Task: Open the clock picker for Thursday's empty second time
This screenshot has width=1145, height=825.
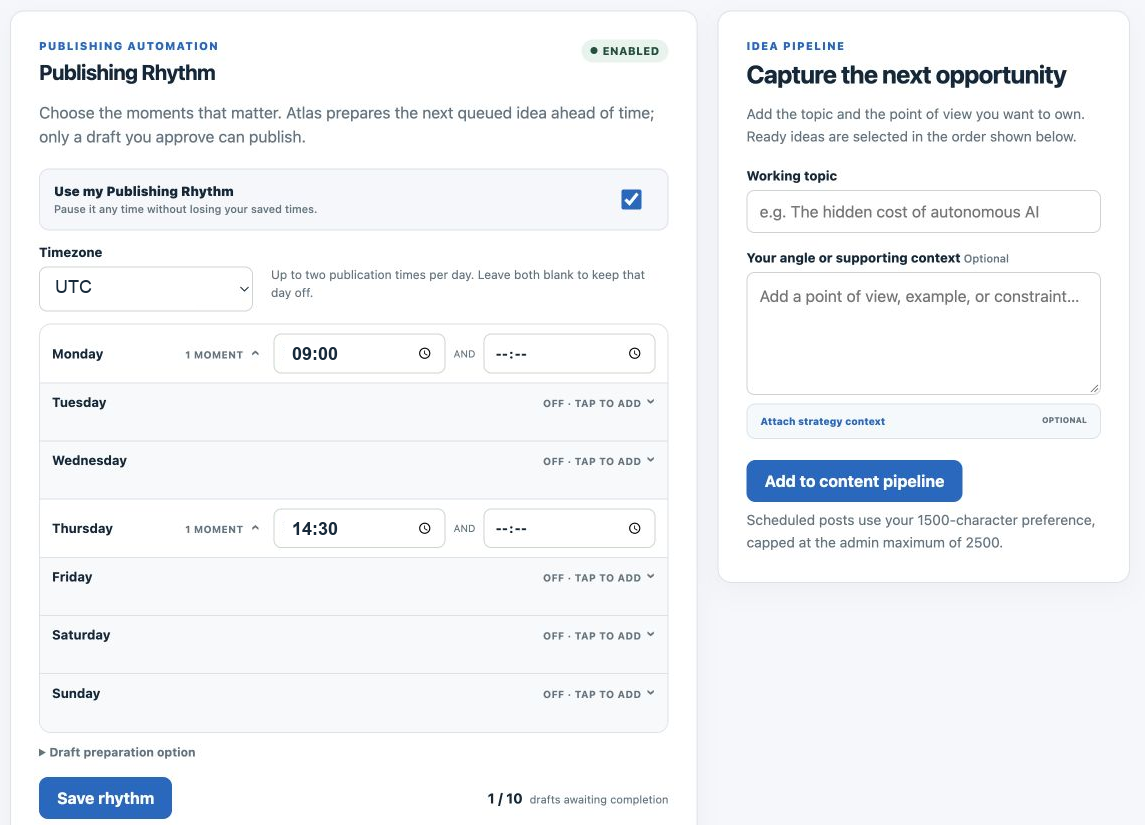Action: click(635, 529)
